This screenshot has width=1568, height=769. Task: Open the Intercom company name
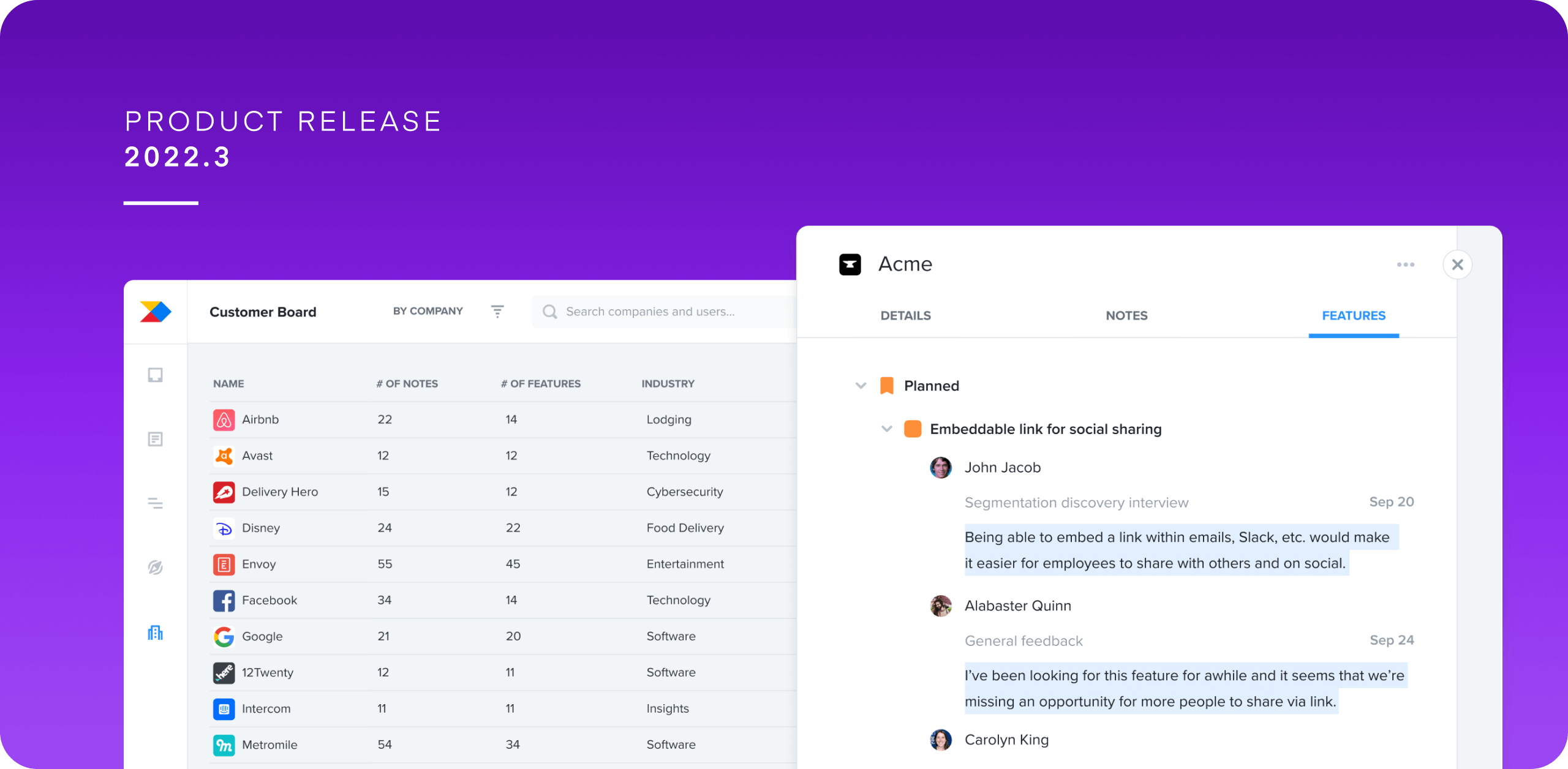point(266,709)
